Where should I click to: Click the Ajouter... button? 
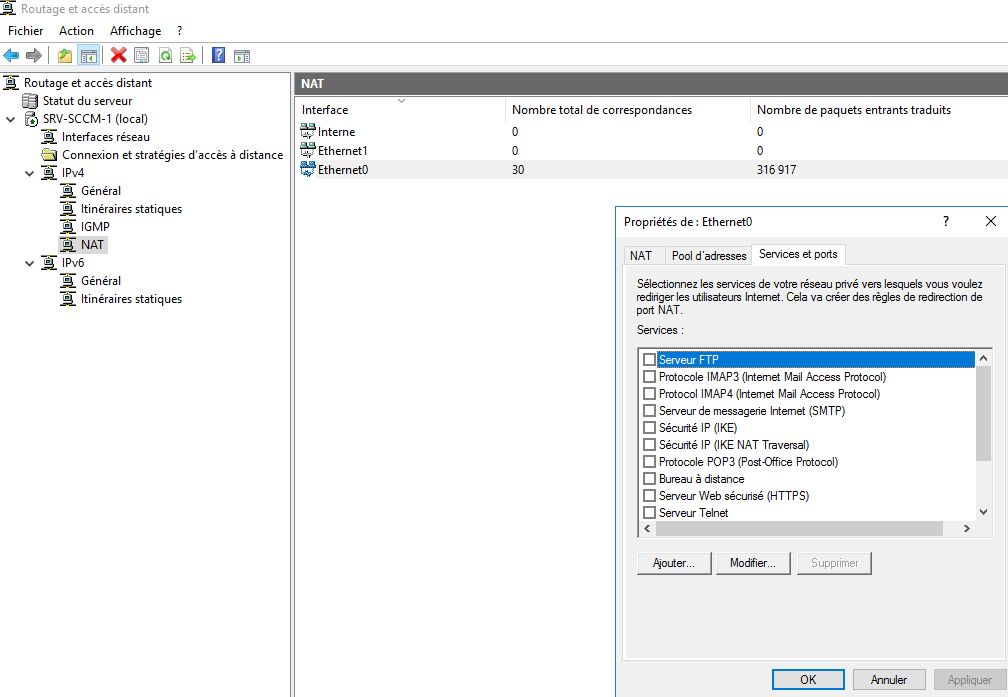[x=674, y=563]
